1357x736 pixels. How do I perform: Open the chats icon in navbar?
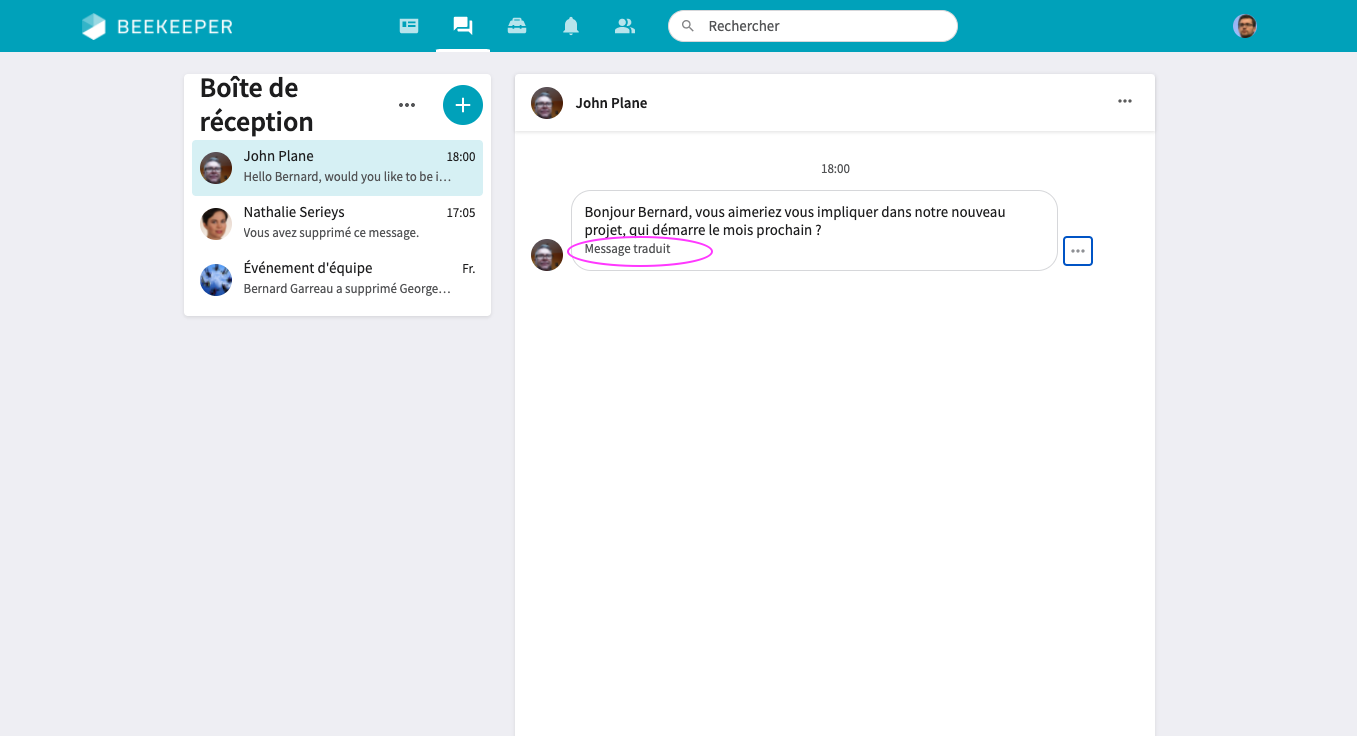coord(462,26)
